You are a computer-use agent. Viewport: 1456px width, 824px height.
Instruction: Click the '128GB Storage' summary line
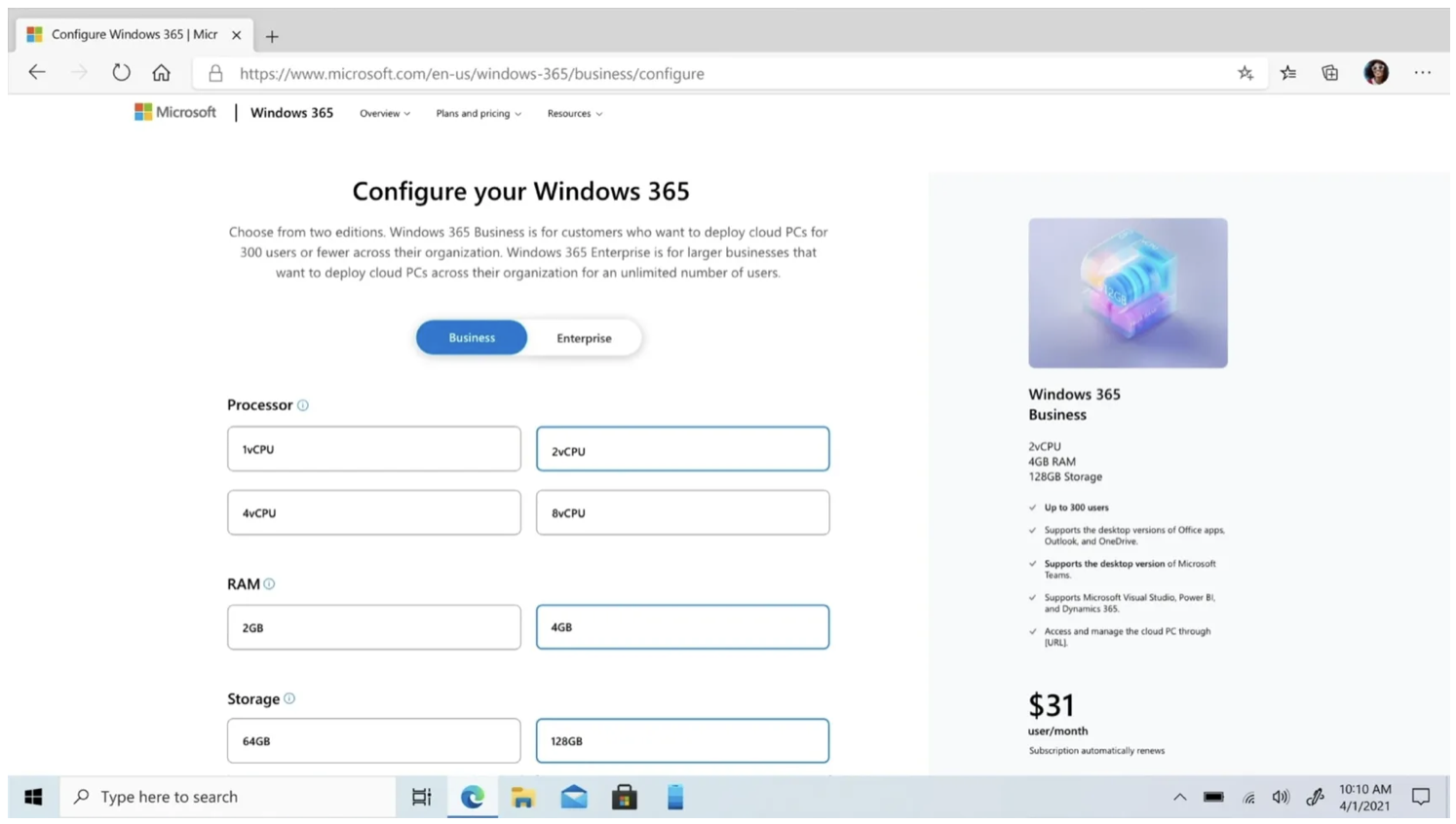pos(1065,477)
